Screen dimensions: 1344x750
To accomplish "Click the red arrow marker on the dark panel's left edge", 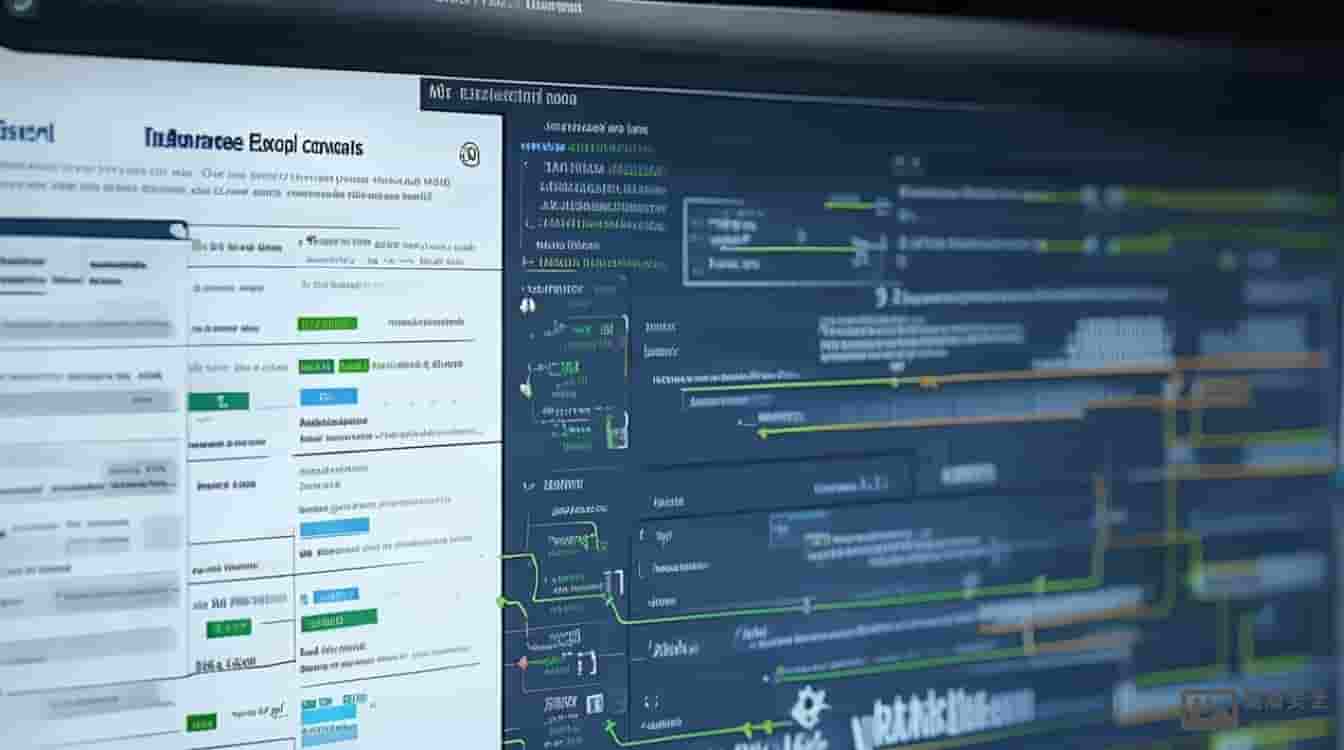I will click(521, 662).
